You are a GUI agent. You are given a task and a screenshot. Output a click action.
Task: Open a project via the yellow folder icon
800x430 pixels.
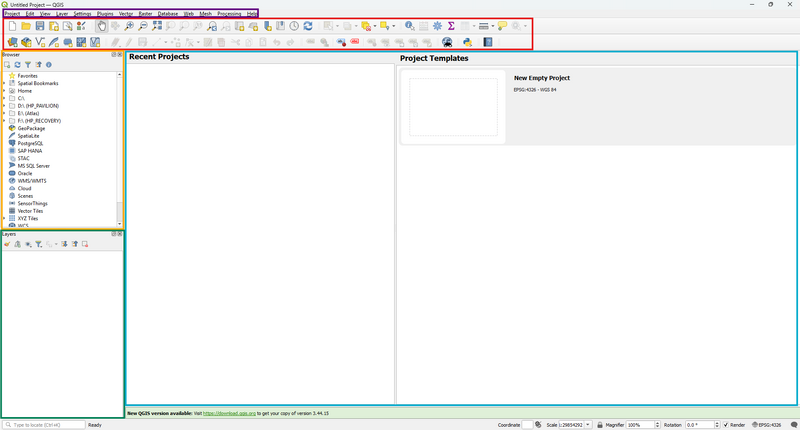26,26
